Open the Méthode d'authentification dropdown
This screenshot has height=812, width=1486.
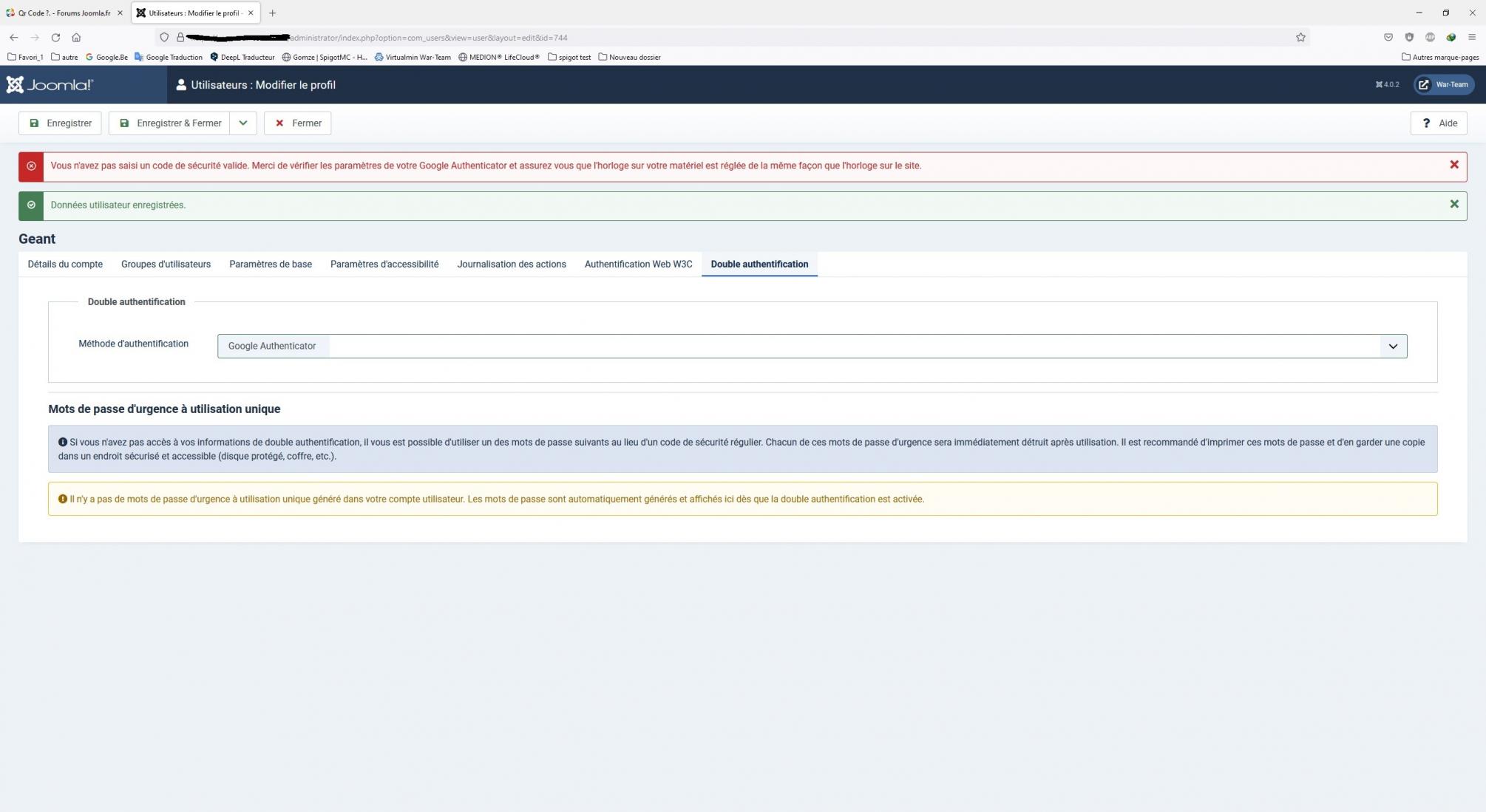tap(812, 347)
